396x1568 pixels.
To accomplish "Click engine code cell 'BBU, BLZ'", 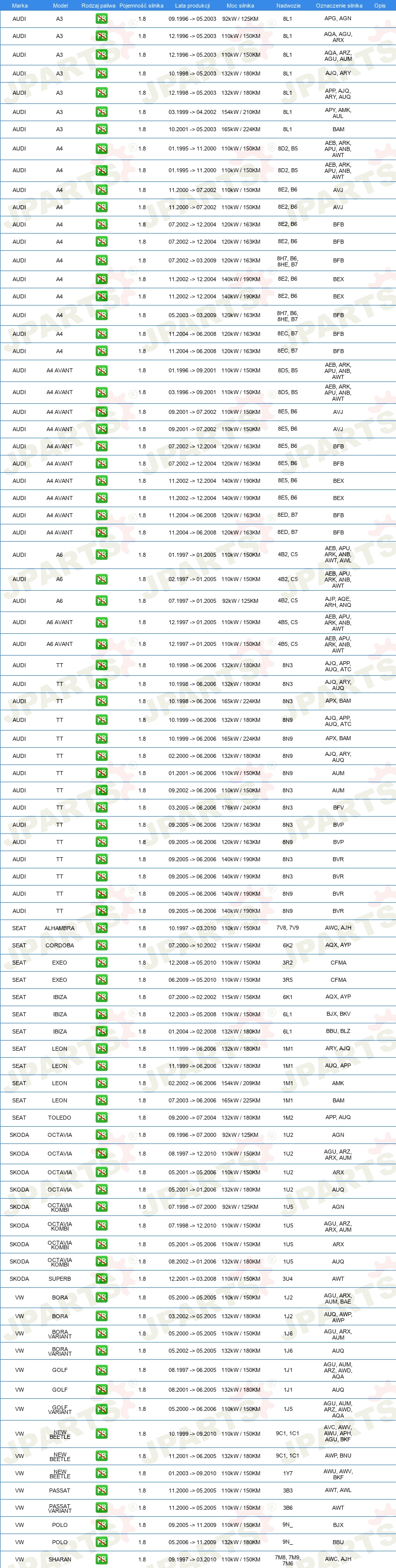I will click(x=338, y=1031).
